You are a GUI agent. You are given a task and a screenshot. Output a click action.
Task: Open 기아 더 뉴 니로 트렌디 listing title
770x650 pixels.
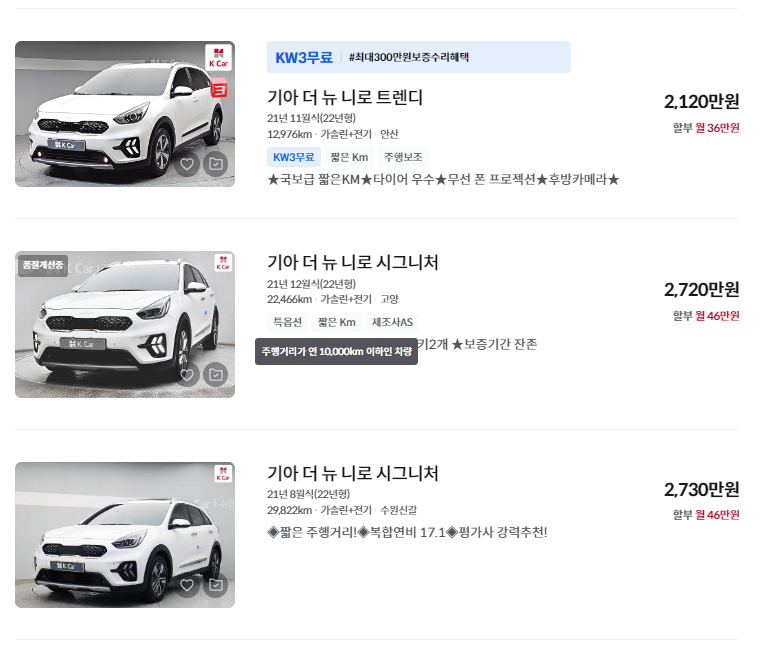[345, 97]
